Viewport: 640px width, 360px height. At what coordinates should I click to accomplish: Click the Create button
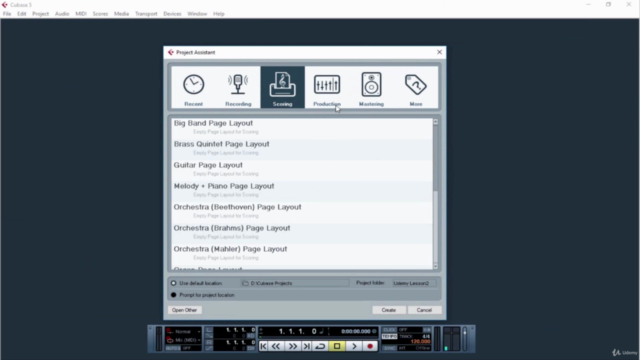(x=389, y=310)
